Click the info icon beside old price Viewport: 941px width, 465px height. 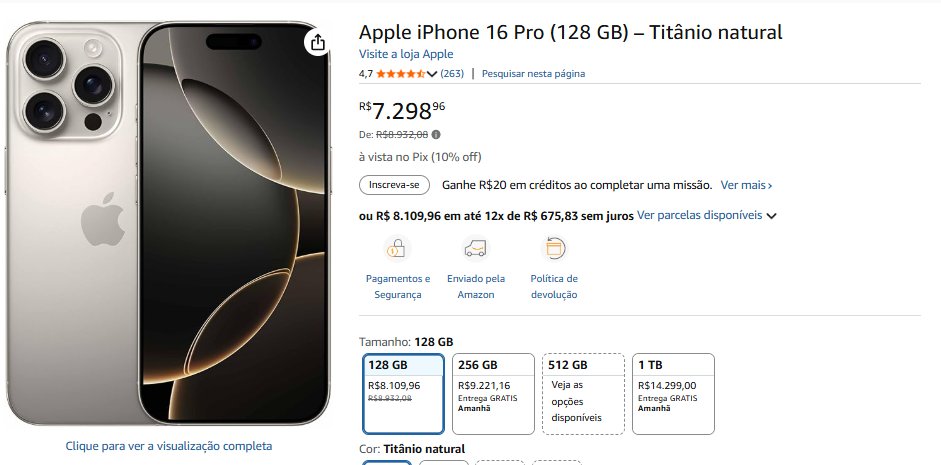point(436,134)
